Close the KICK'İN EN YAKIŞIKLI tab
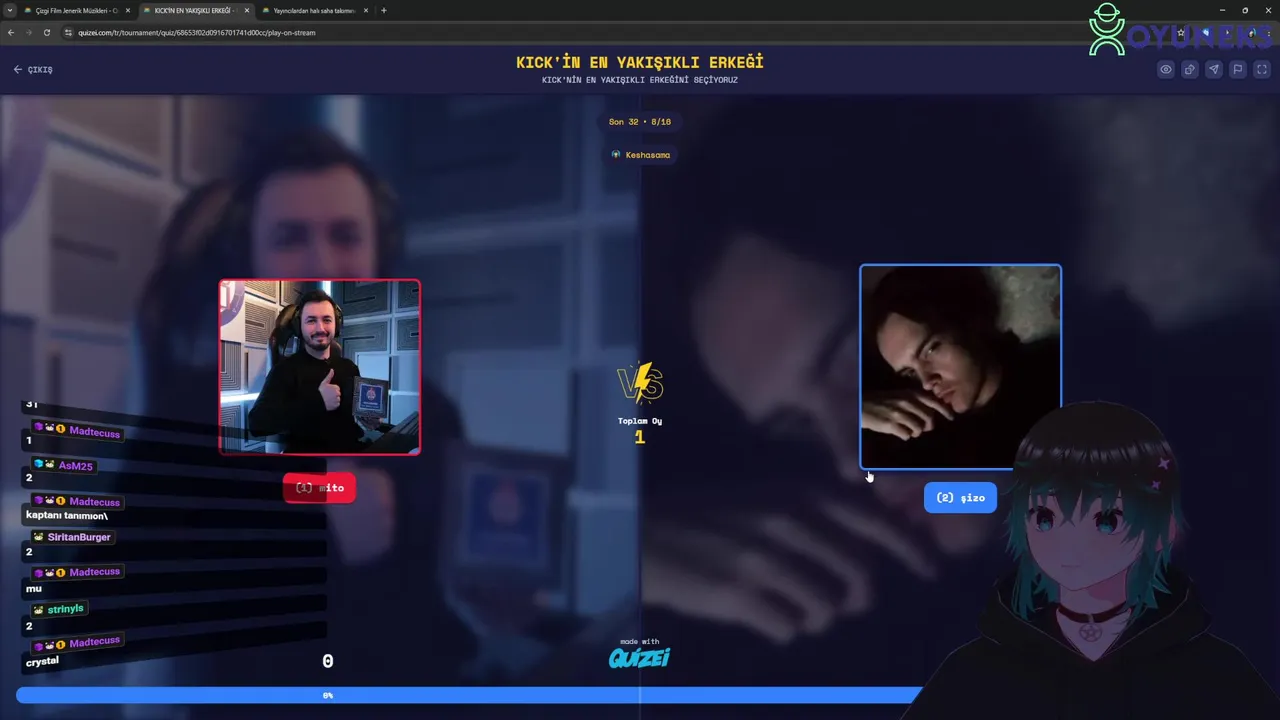The image size is (1280, 720). (245, 10)
